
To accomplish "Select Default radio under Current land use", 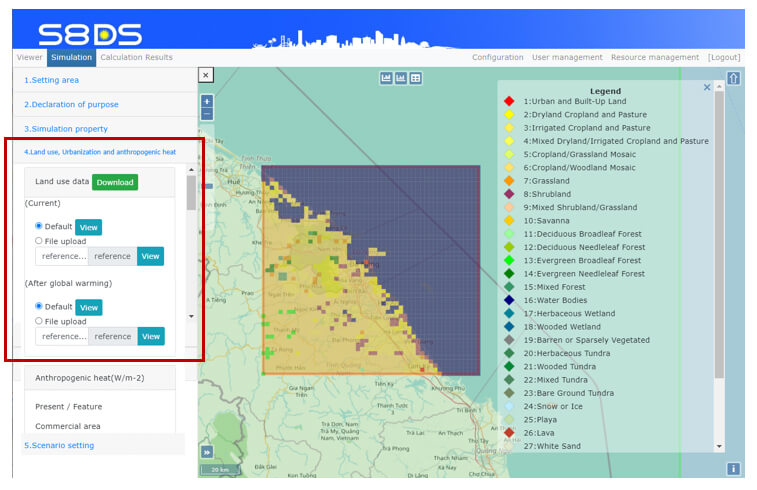I will 39,226.
